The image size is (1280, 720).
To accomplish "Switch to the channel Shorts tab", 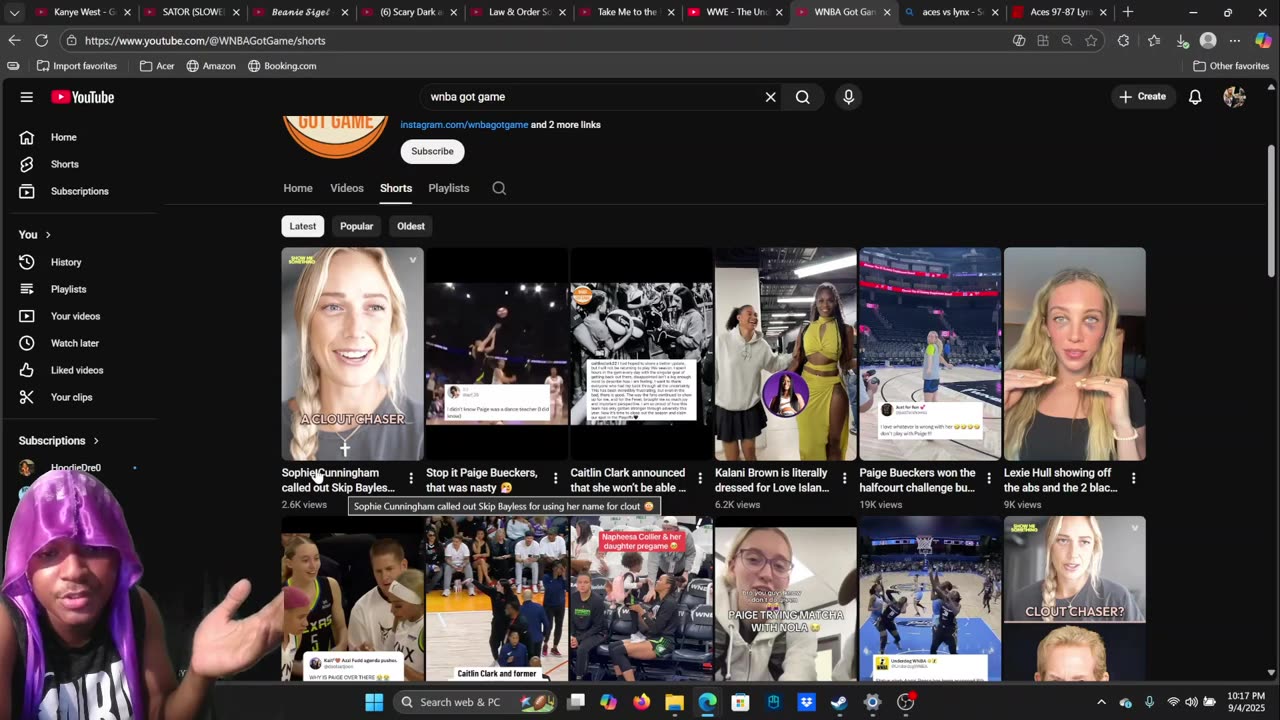I will pyautogui.click(x=396, y=188).
